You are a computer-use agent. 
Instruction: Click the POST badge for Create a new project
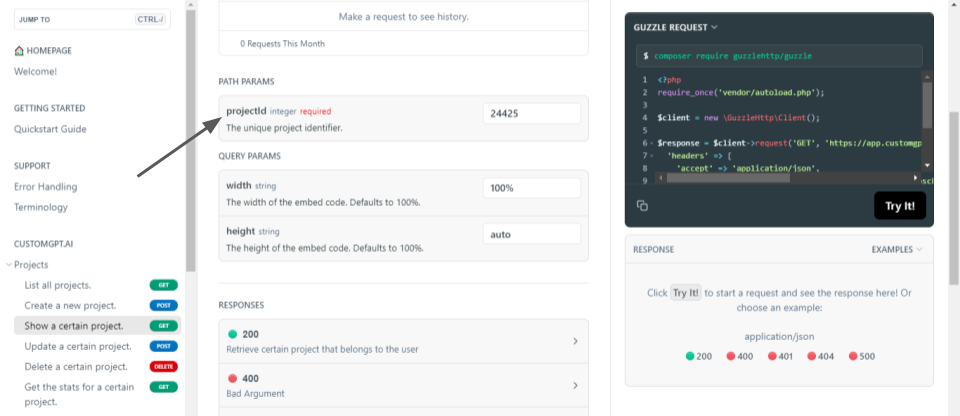click(164, 305)
